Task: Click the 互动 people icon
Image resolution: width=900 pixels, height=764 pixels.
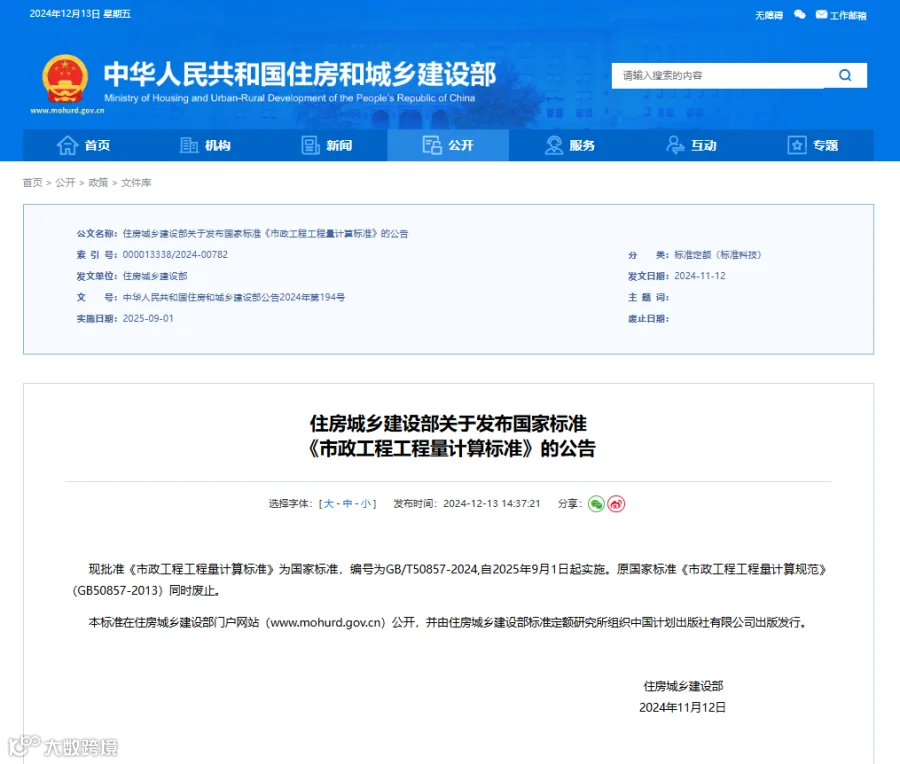Action: pos(675,145)
